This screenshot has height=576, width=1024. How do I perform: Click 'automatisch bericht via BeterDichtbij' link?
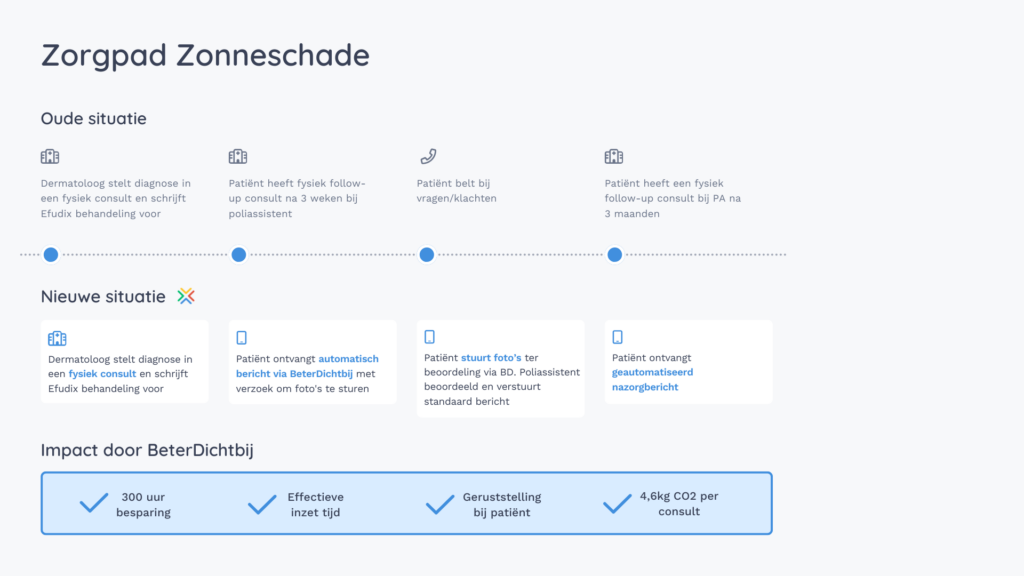307,366
